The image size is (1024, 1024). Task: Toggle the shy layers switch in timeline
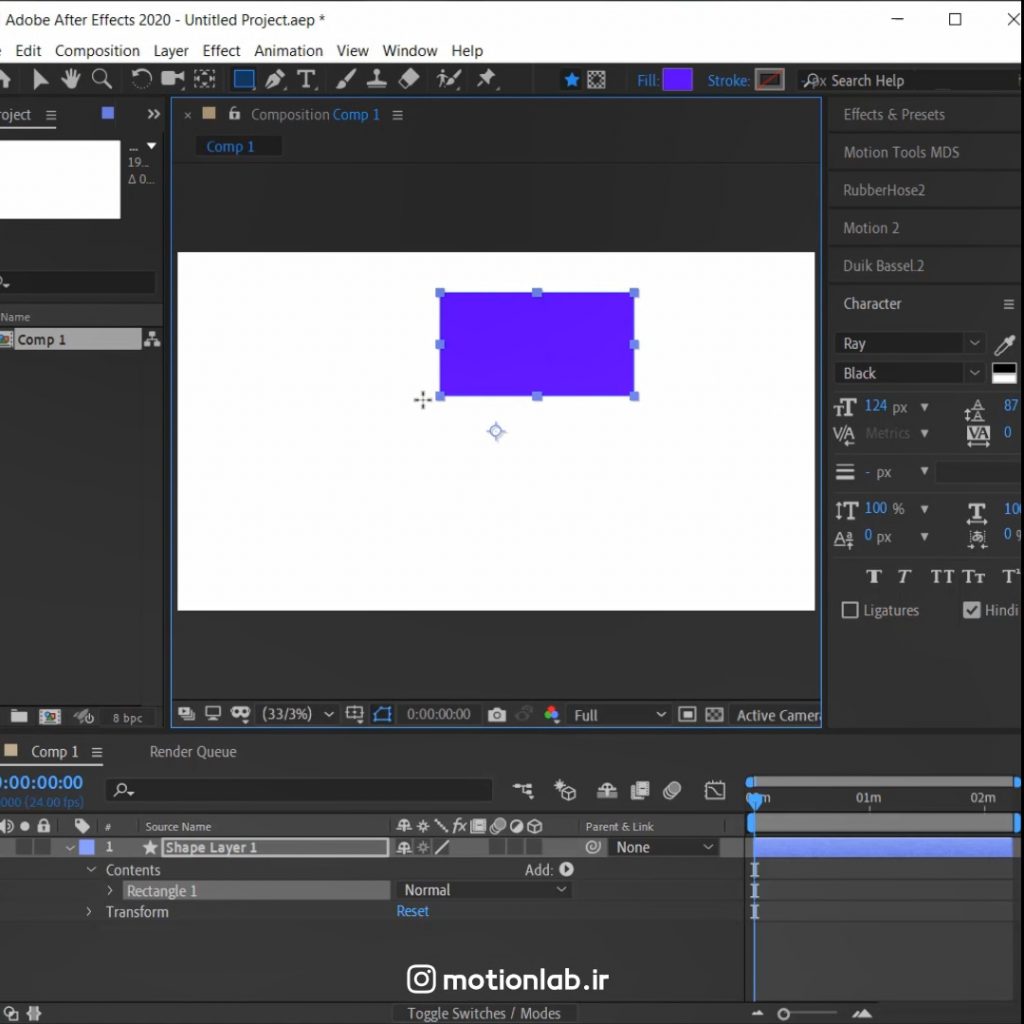[x=607, y=790]
